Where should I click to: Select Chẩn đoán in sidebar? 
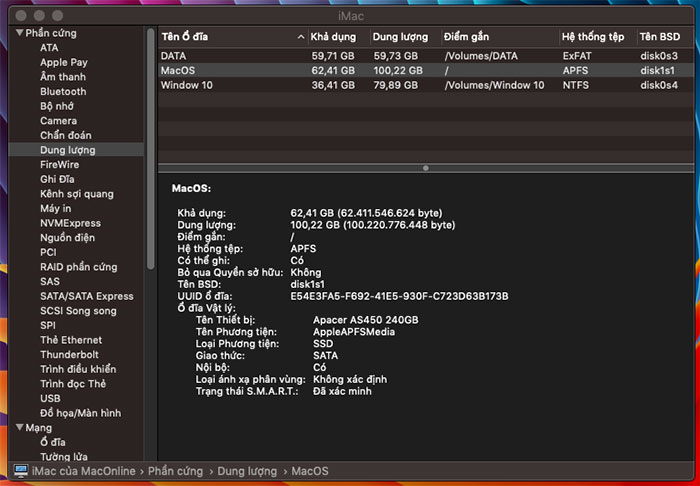(x=66, y=135)
